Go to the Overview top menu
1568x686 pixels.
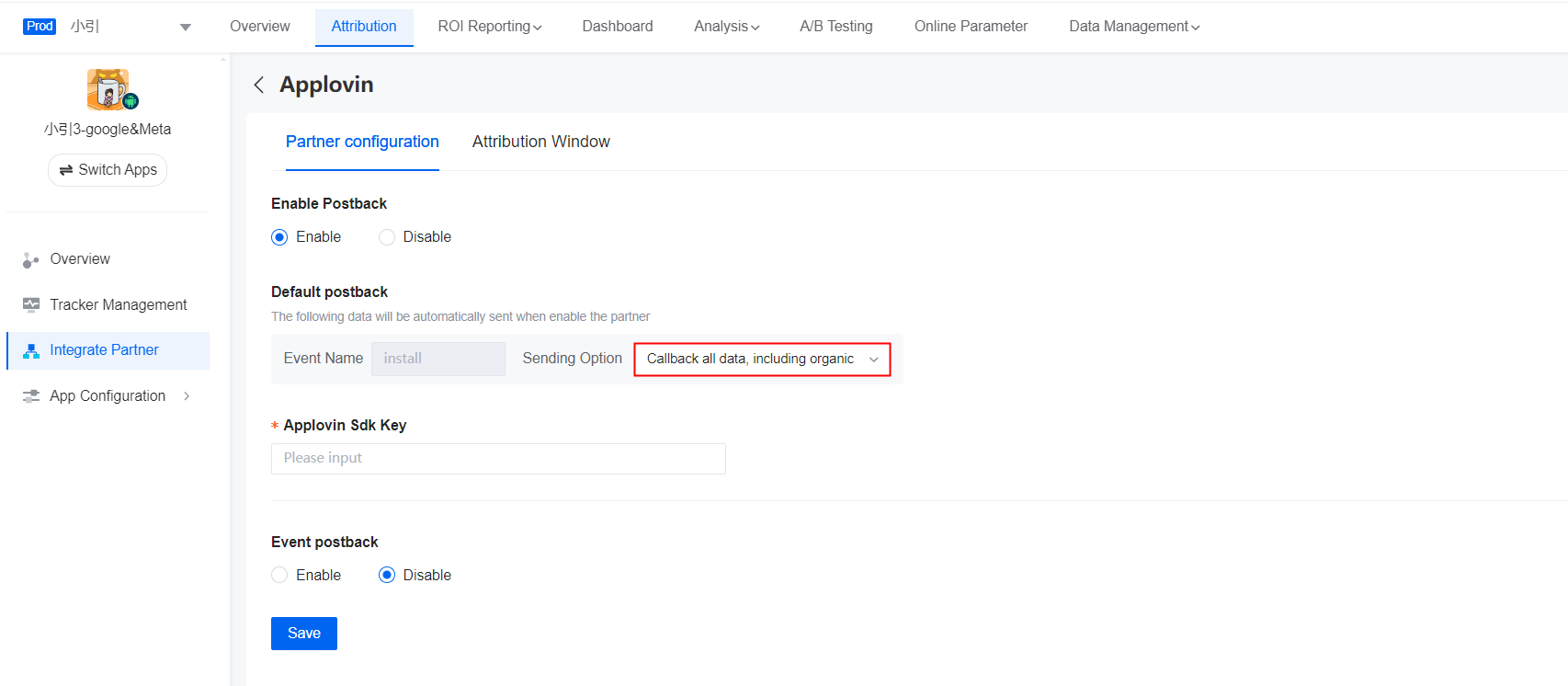[x=260, y=27]
